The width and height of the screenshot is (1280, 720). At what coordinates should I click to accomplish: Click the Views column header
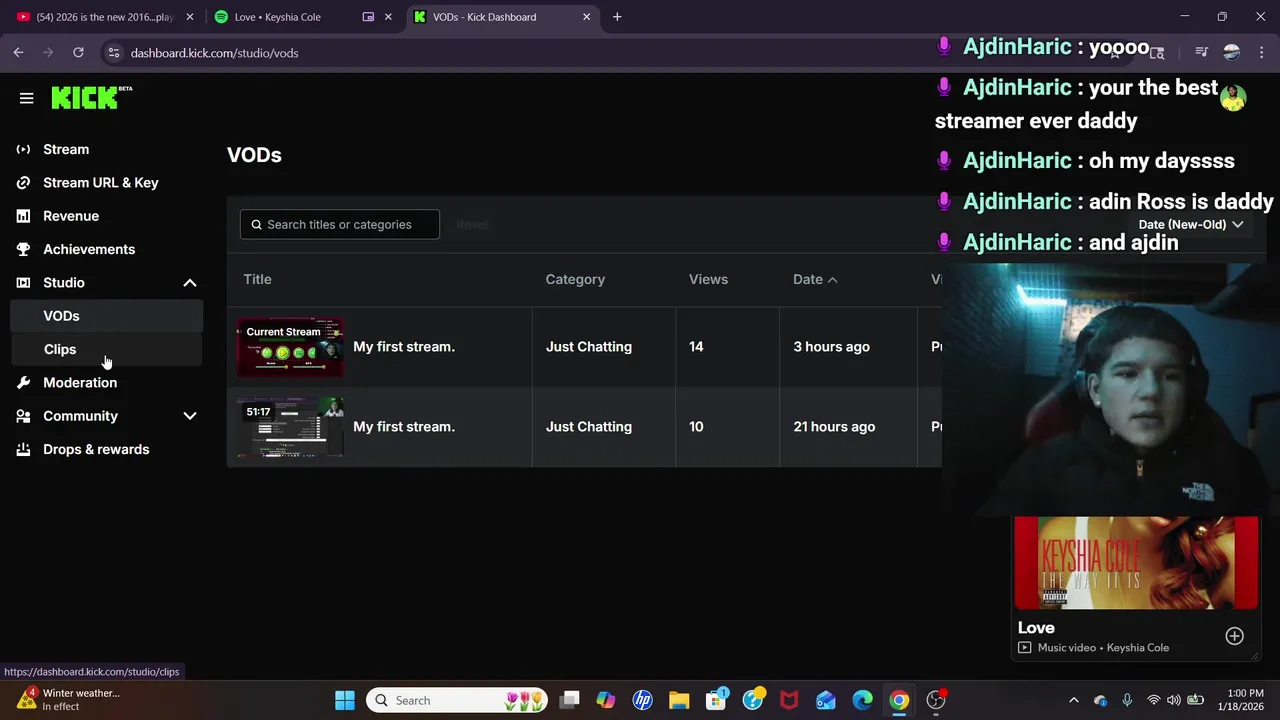[708, 279]
